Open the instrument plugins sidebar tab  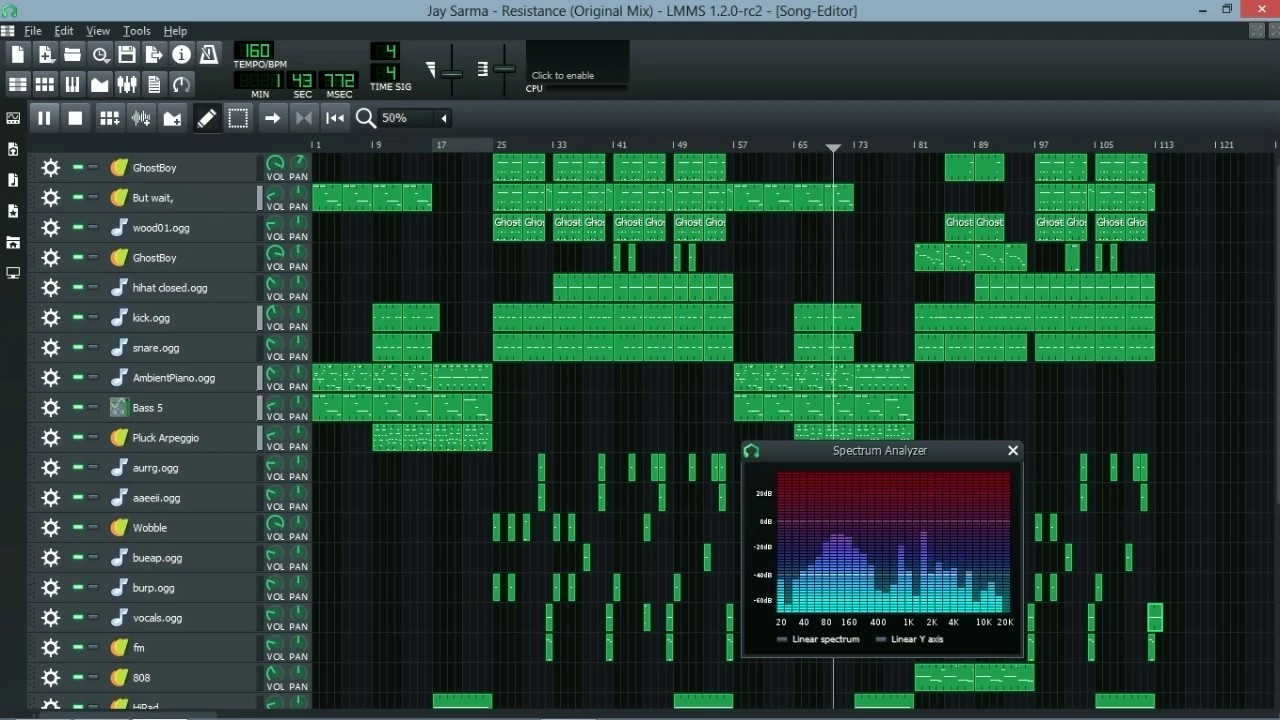click(x=13, y=118)
